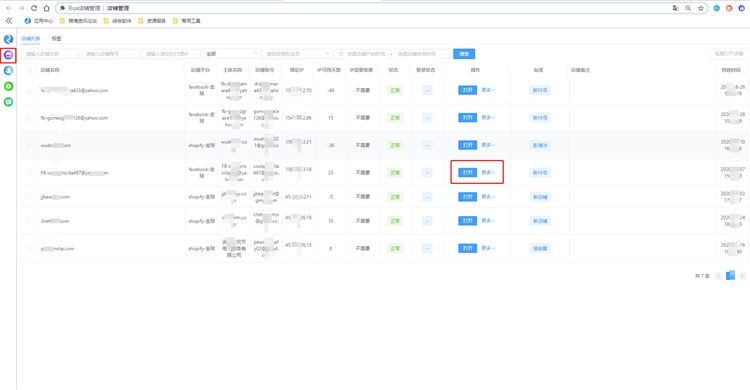
Task: Bookmark page with star icon
Action: 701,8
